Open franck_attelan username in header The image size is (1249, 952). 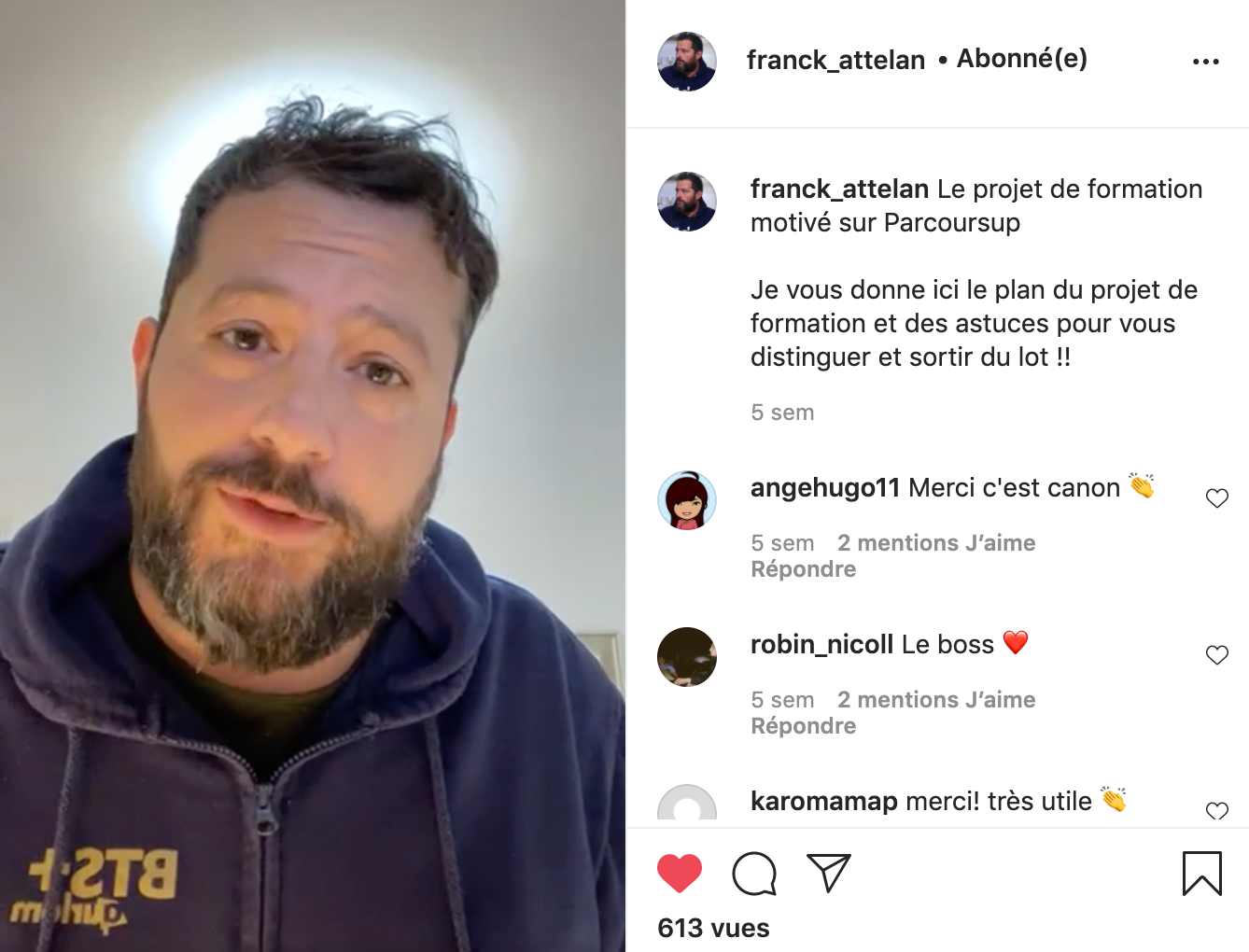click(x=835, y=61)
